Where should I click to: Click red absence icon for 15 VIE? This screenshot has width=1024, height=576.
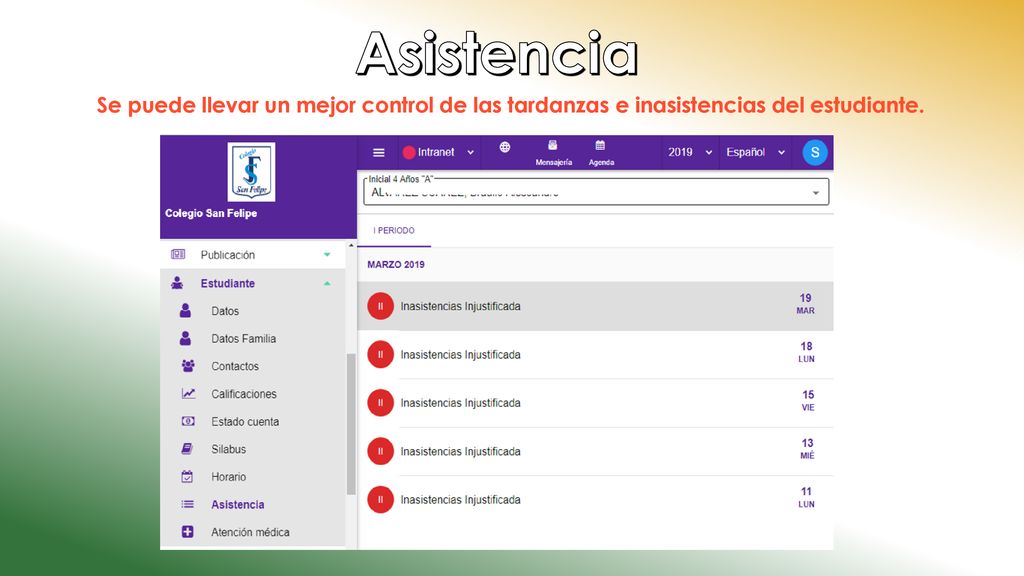point(380,403)
